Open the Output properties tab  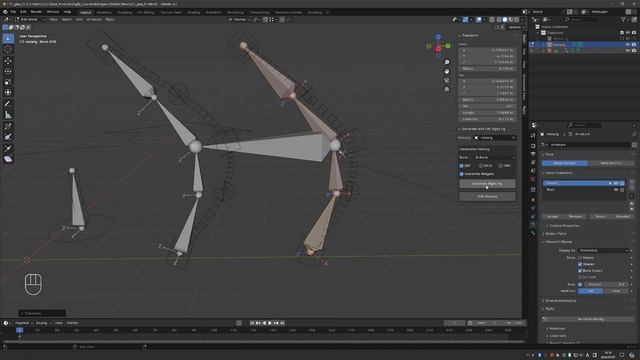533,154
